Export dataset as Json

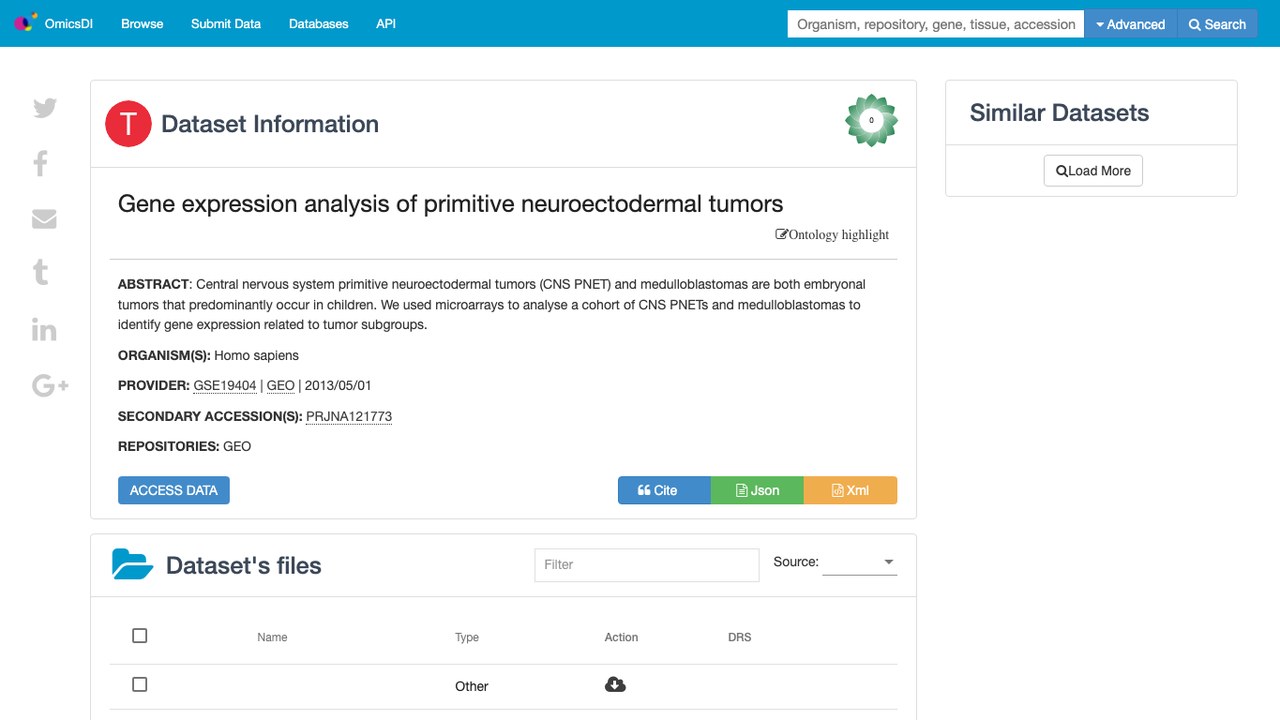(757, 490)
